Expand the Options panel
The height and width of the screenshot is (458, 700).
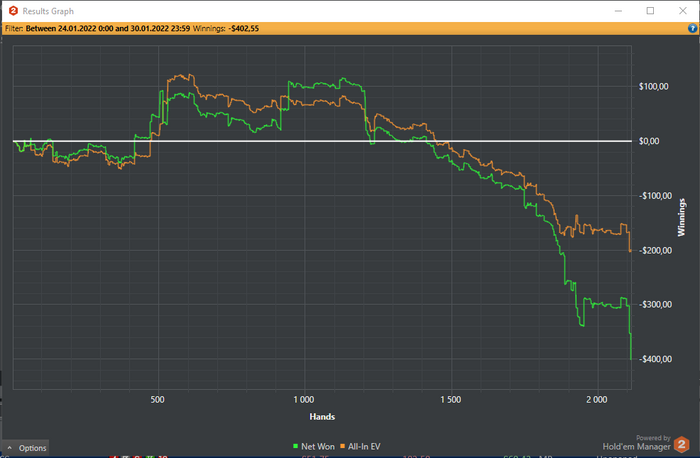coord(26,448)
